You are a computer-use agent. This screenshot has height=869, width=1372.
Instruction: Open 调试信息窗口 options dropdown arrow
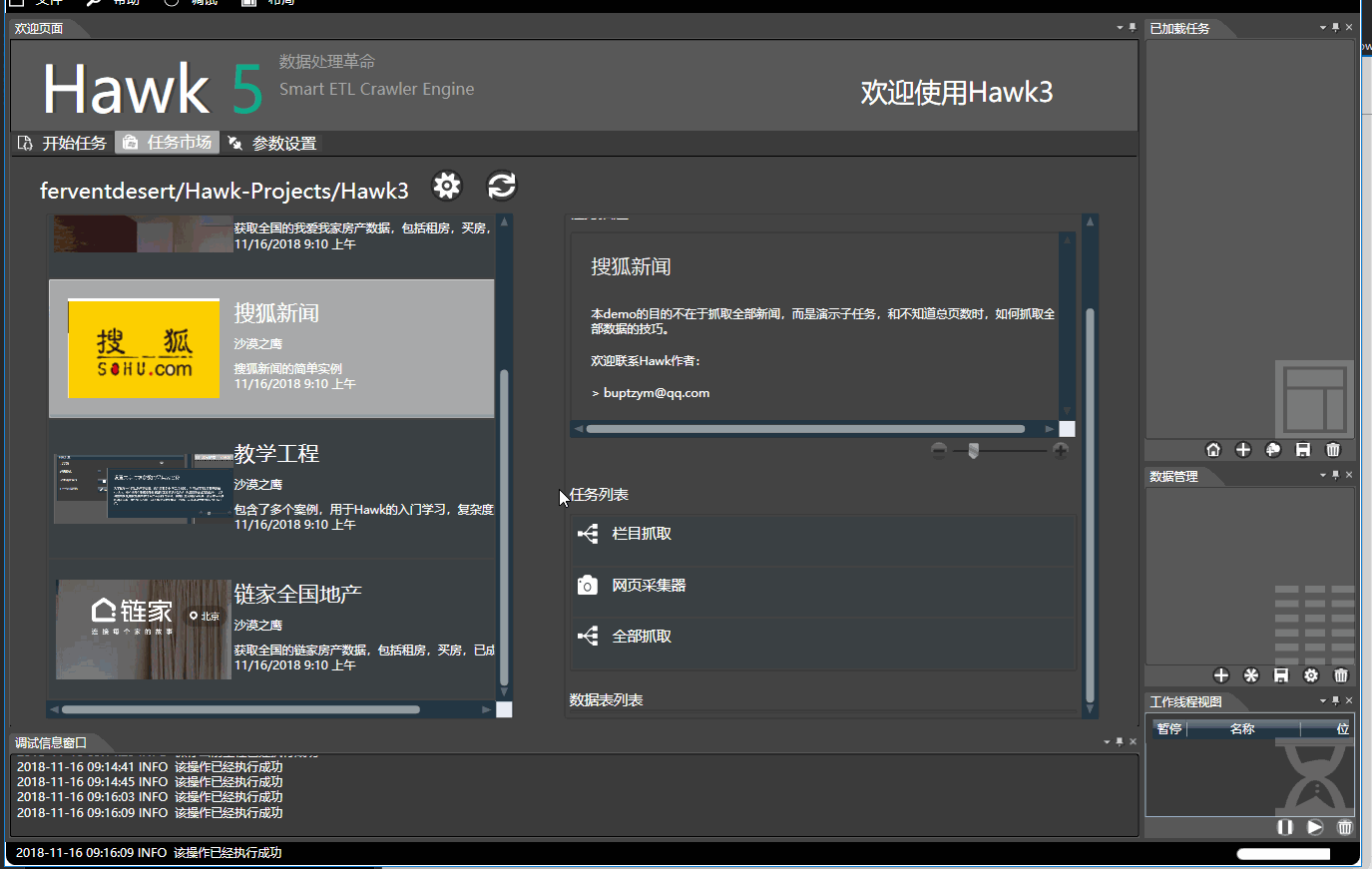1107,742
